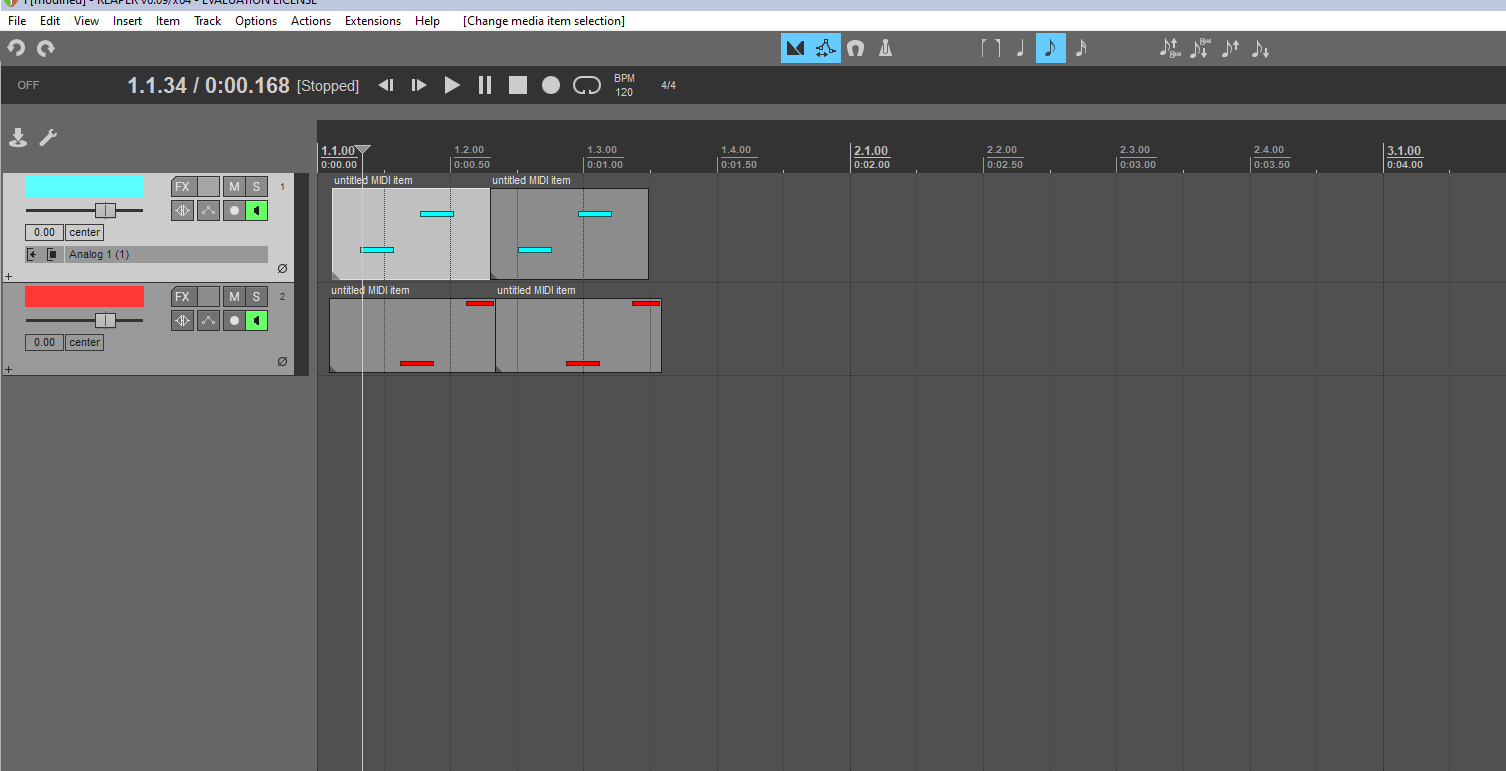Click the note octave-down (8va) icon
The height and width of the screenshot is (771, 1506).
click(1200, 48)
